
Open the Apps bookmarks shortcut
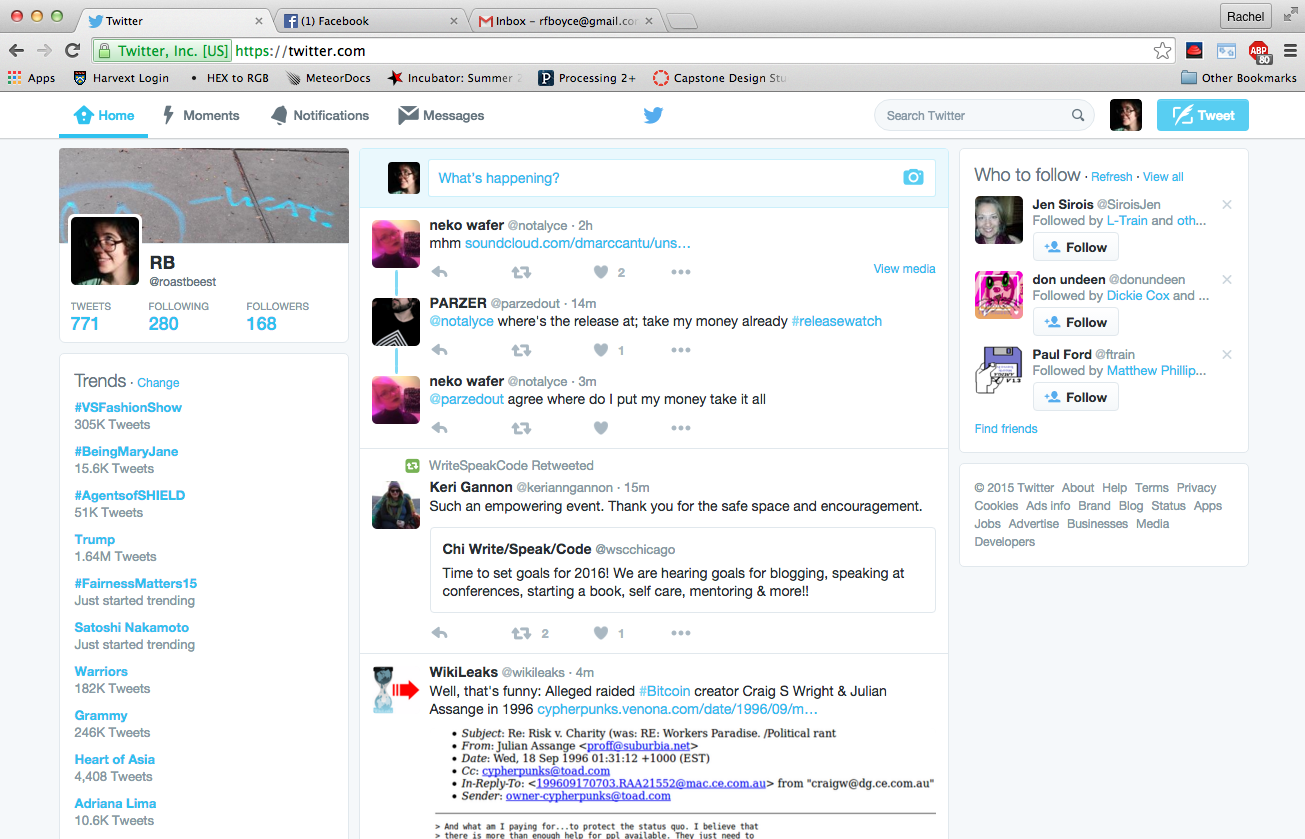[x=31, y=78]
